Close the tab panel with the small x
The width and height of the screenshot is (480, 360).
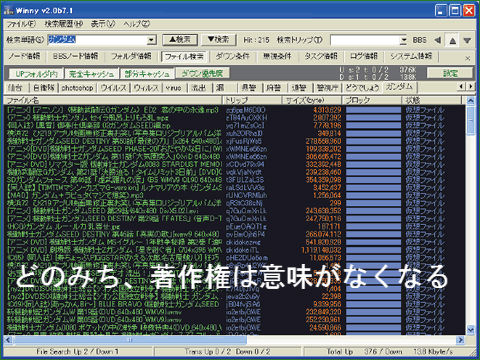(468, 59)
